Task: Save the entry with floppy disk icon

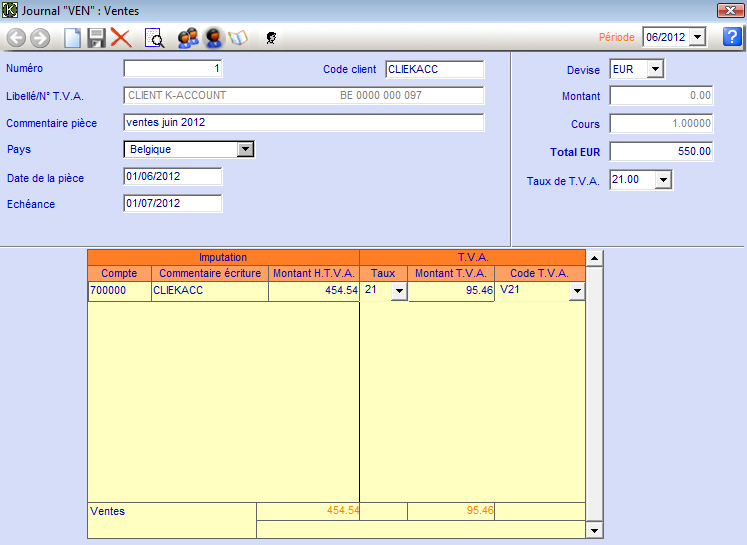Action: [x=96, y=38]
